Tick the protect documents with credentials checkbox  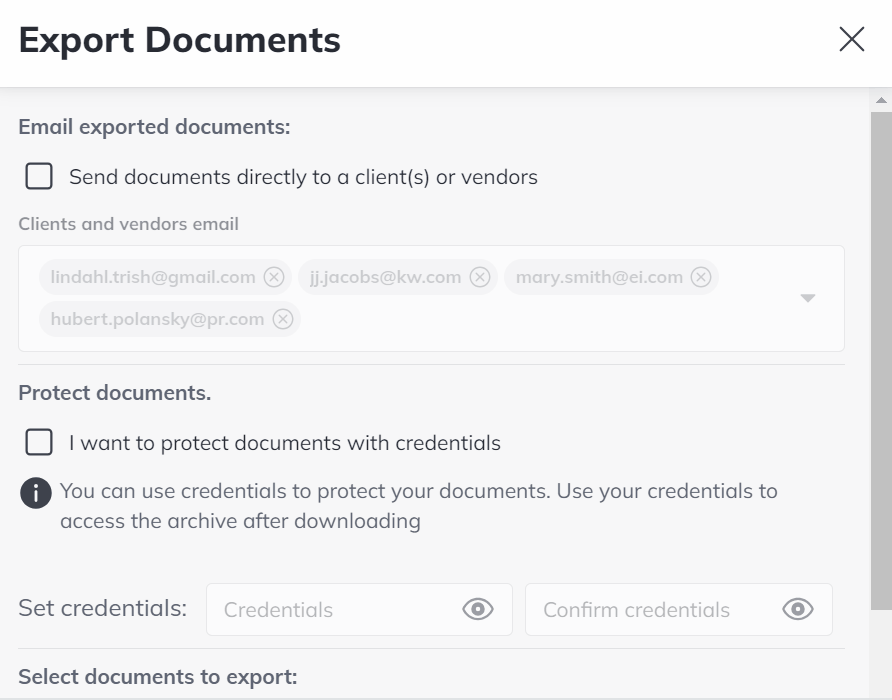[x=39, y=442]
